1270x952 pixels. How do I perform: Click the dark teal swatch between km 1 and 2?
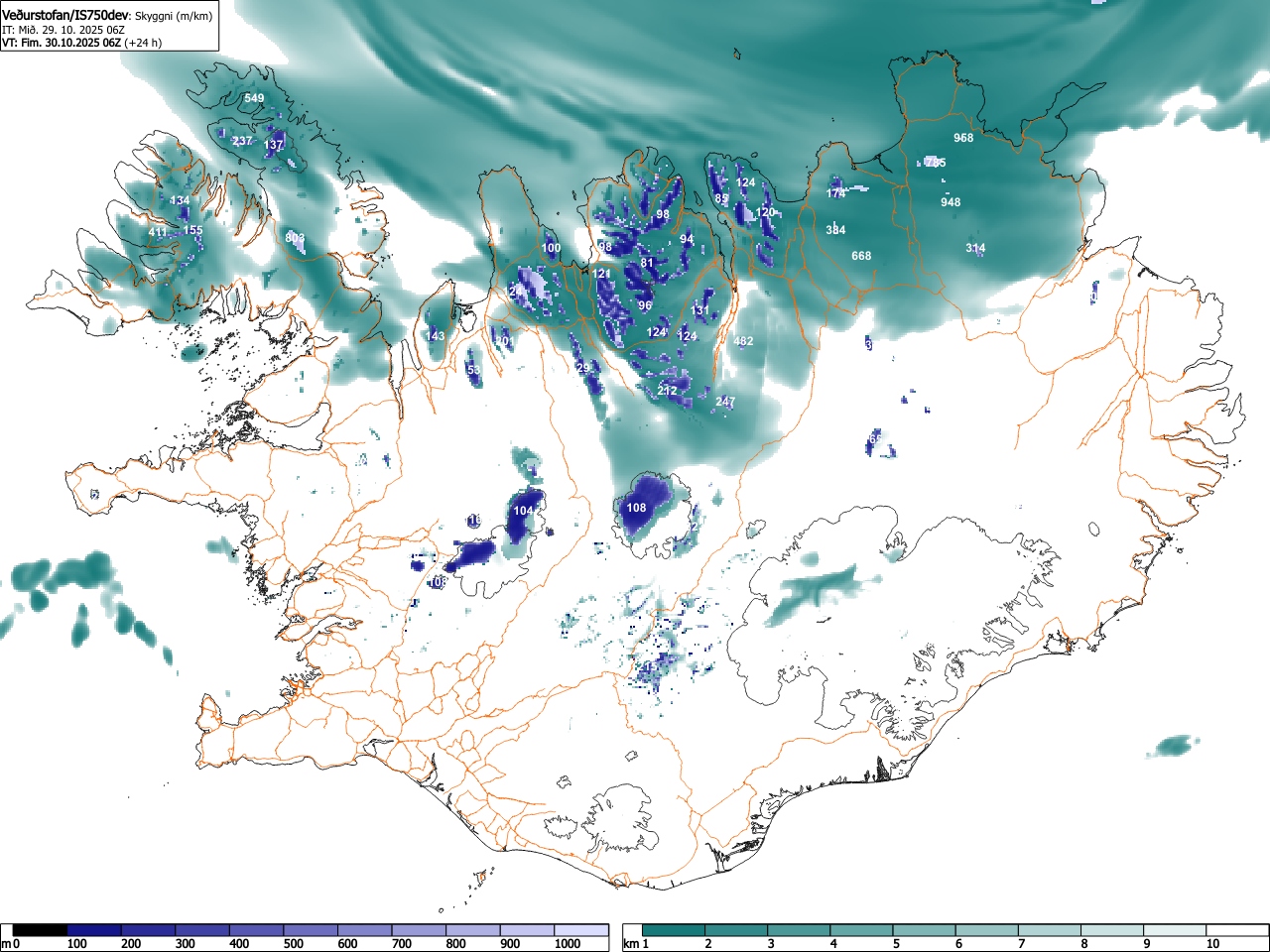click(675, 930)
